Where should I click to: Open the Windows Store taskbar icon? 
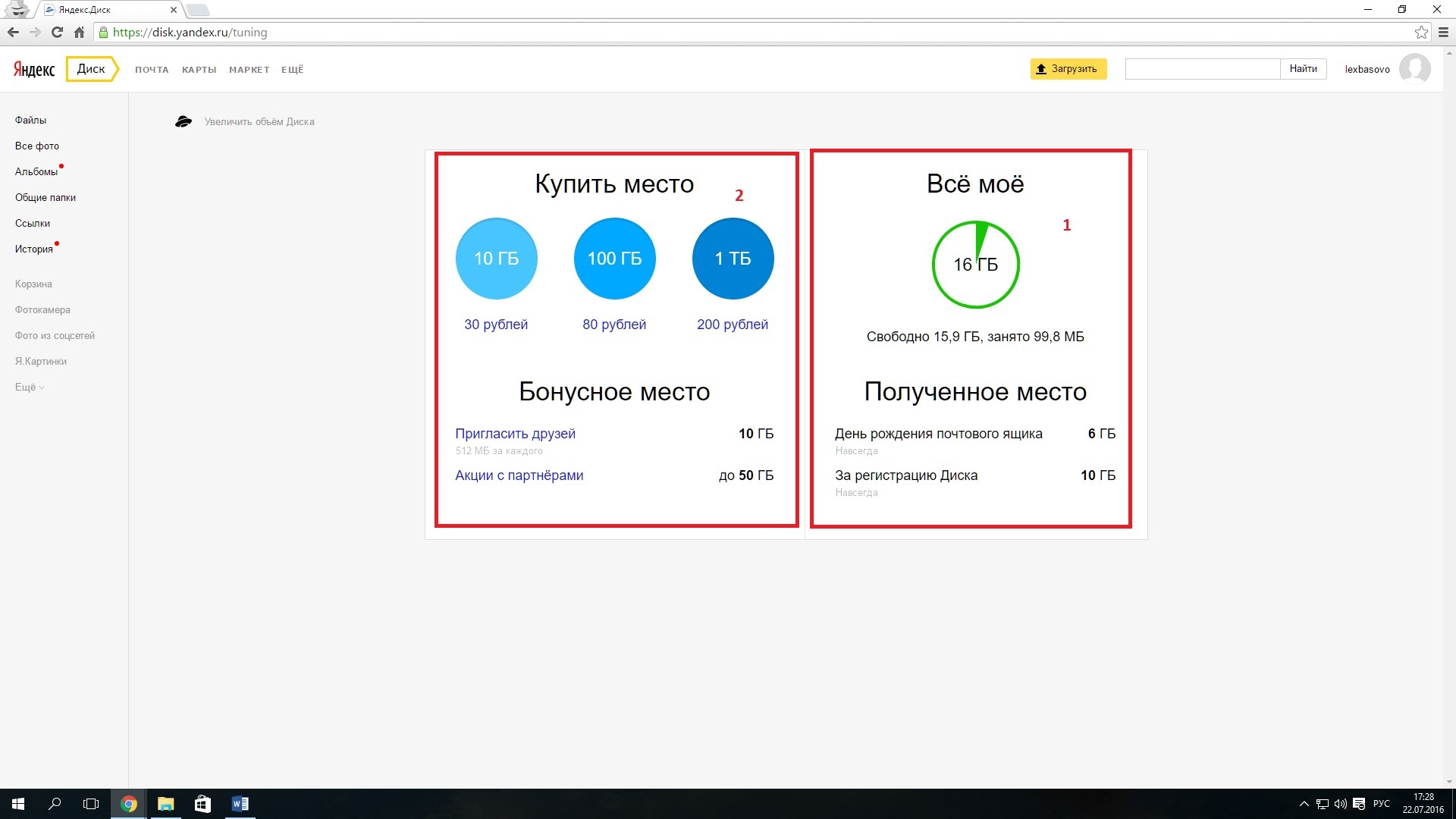pyautogui.click(x=202, y=804)
